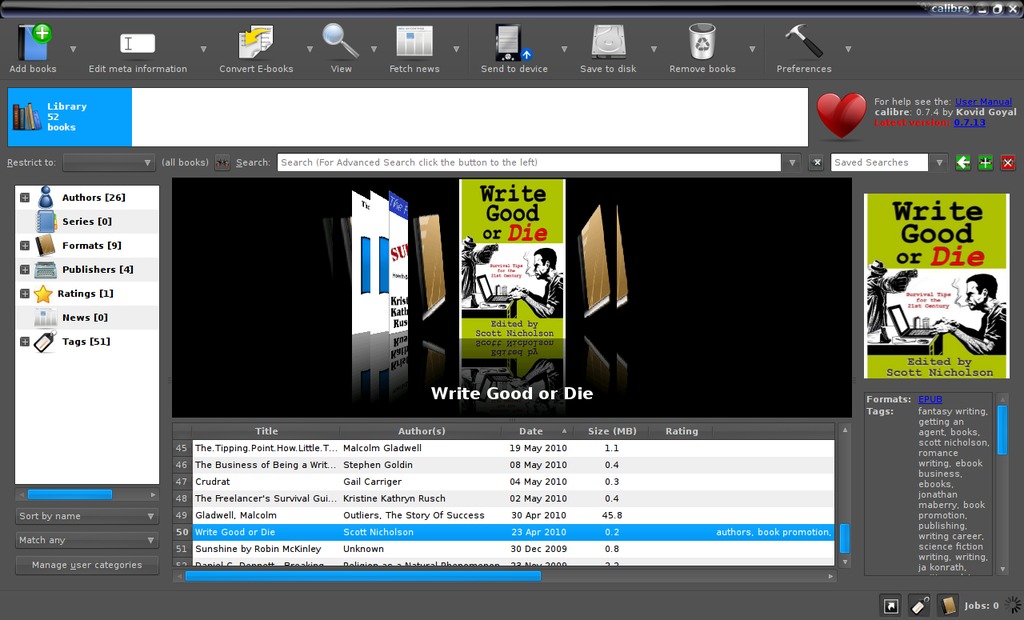Click the Add books icon

point(33,43)
